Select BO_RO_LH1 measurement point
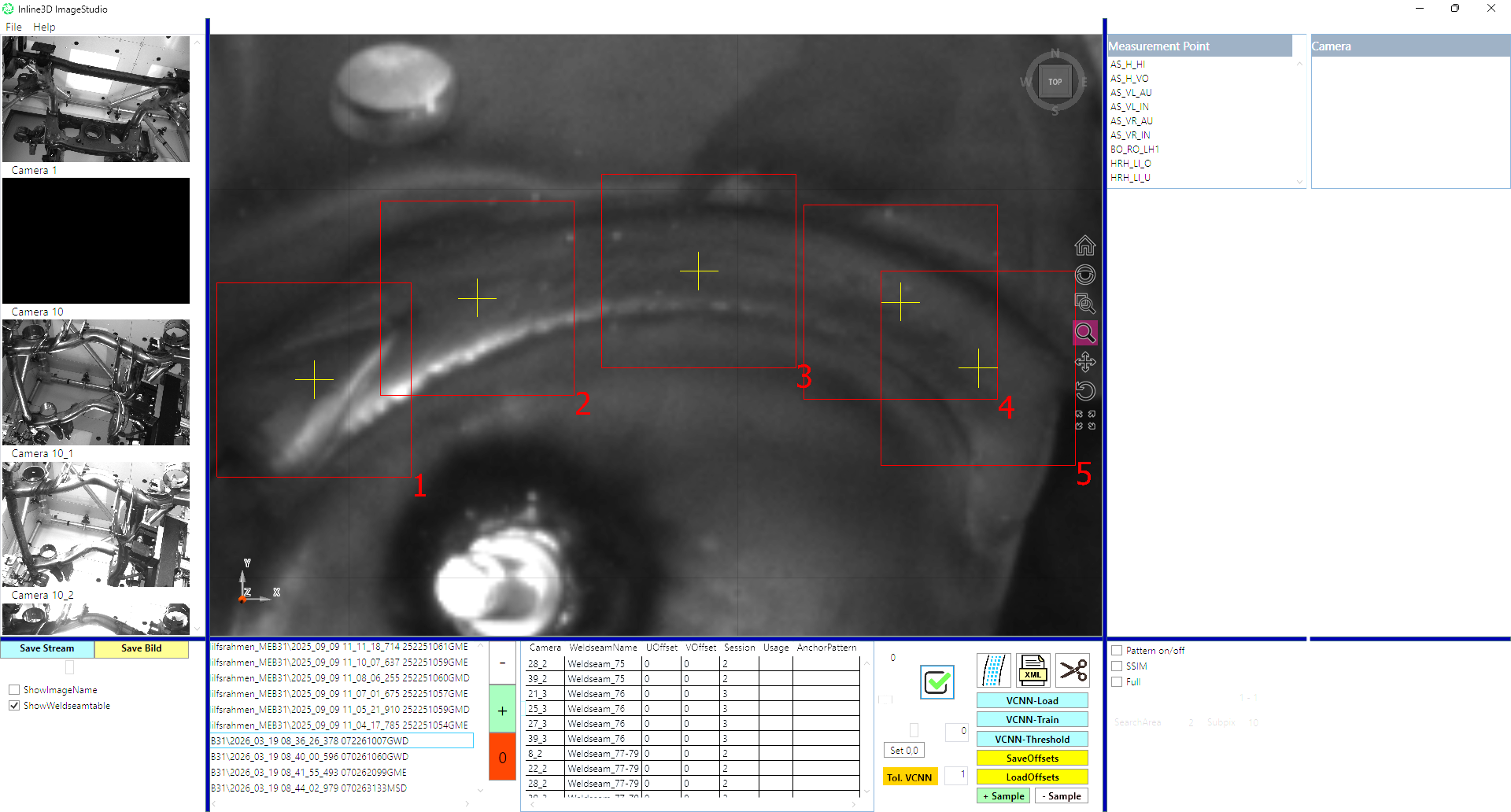 pyautogui.click(x=1134, y=149)
